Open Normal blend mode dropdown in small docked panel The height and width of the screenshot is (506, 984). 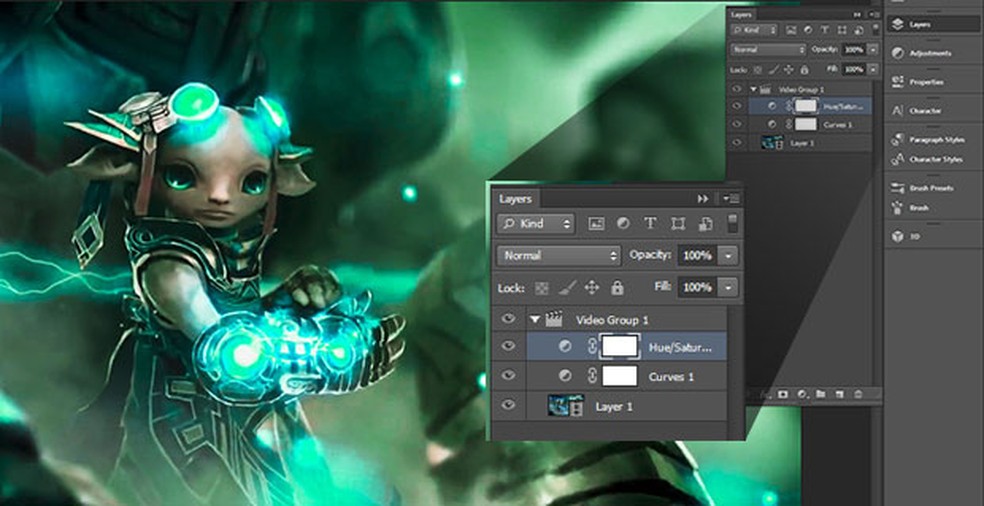coord(768,50)
